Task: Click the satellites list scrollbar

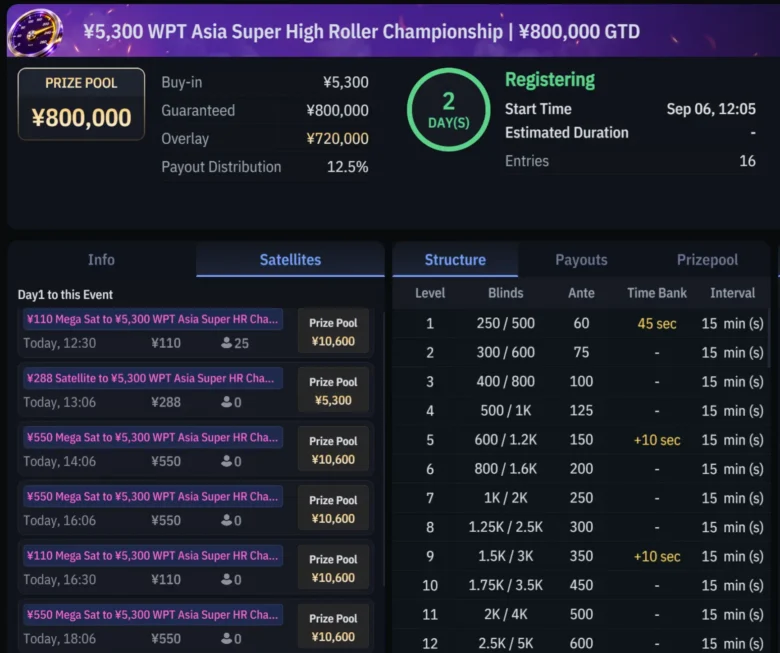Action: tap(385, 448)
